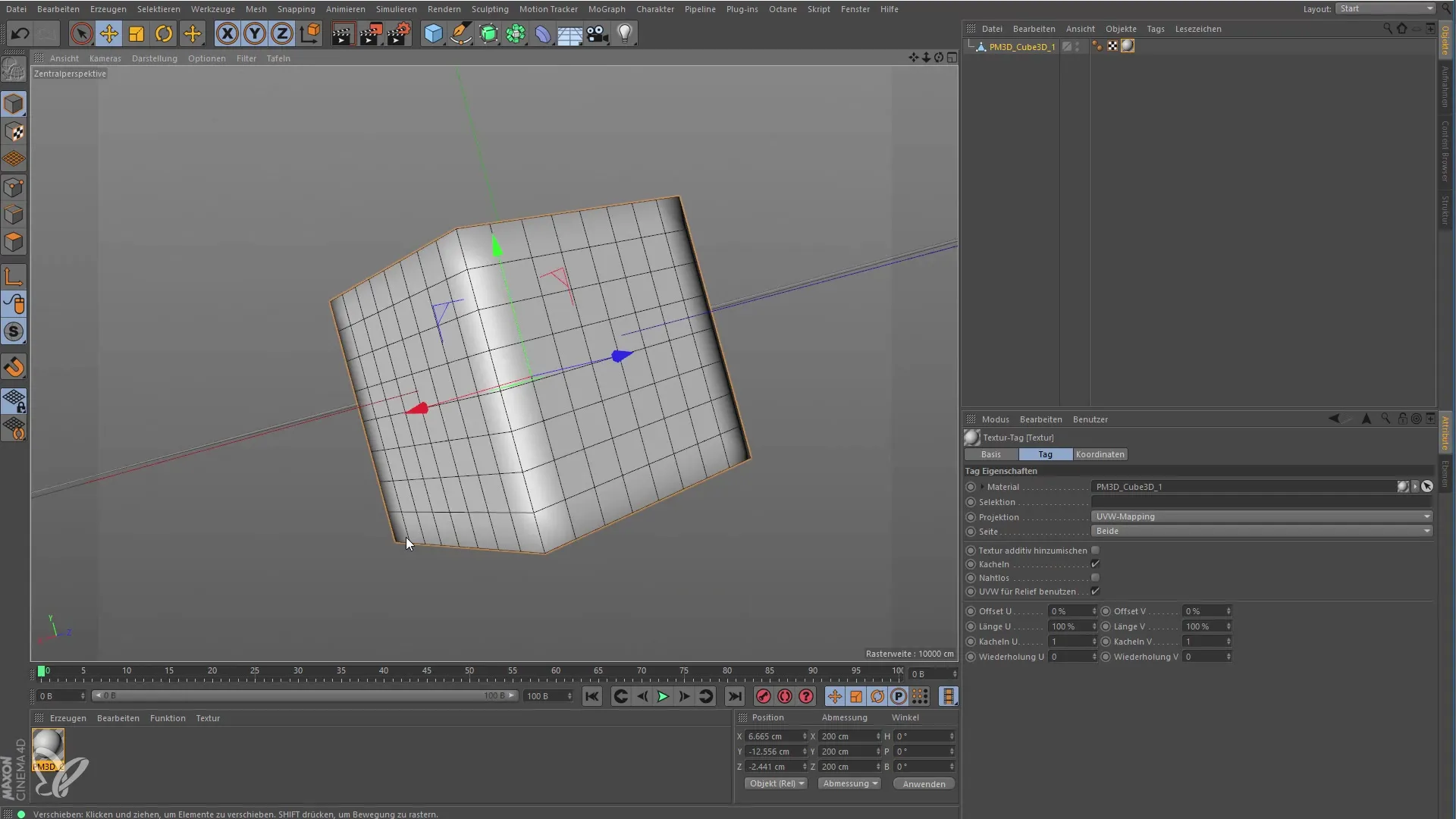1456x819 pixels.
Task: Open the spline pen tool icon
Action: [x=461, y=33]
